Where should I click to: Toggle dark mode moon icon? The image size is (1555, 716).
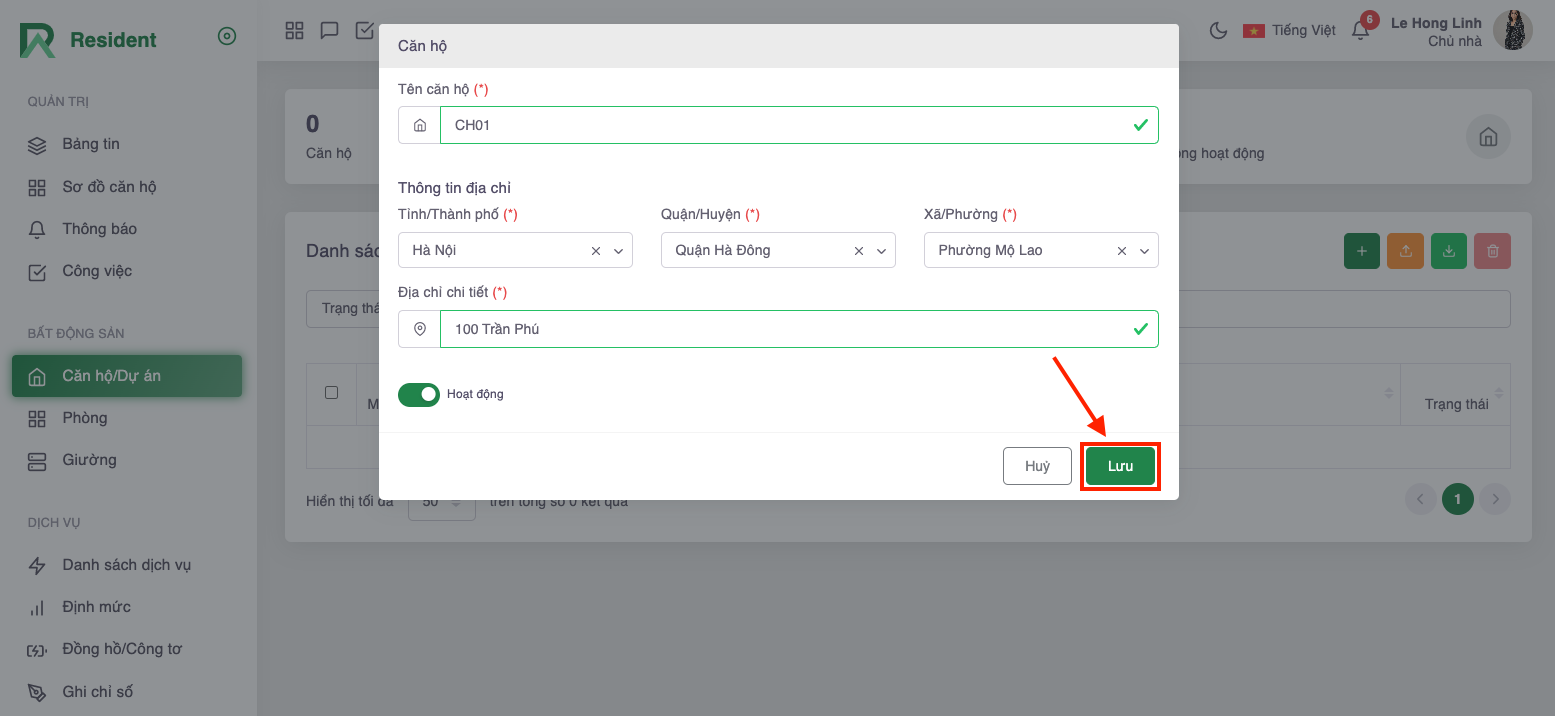coord(1218,30)
